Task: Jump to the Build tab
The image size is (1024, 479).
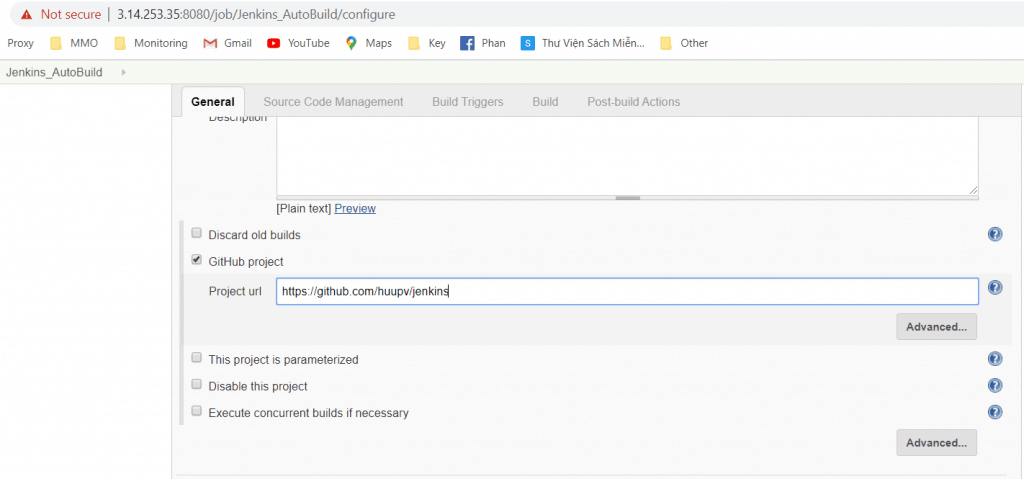Action: (545, 102)
